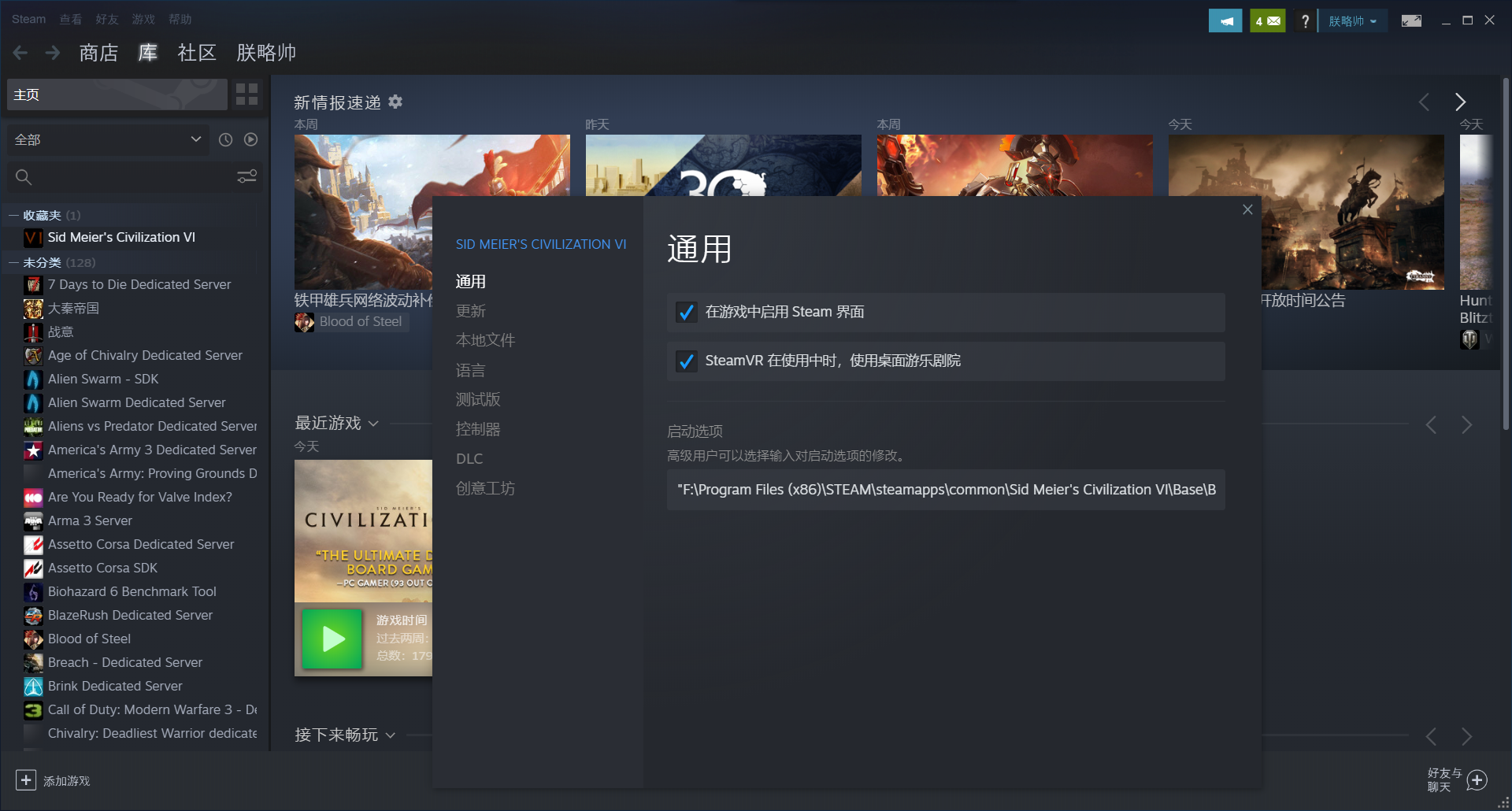Screen dimensions: 1512x811
Task: Click the green play button for Civilization
Action: click(332, 639)
